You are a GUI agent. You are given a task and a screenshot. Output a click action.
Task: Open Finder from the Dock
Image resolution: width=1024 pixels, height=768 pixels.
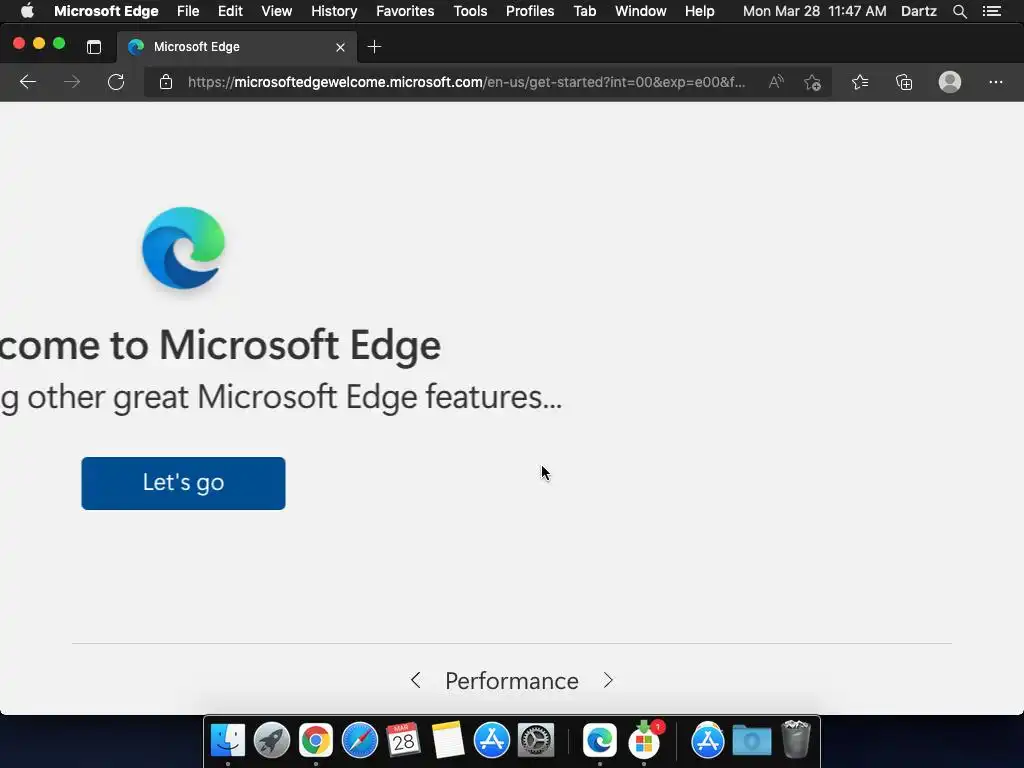(x=228, y=740)
